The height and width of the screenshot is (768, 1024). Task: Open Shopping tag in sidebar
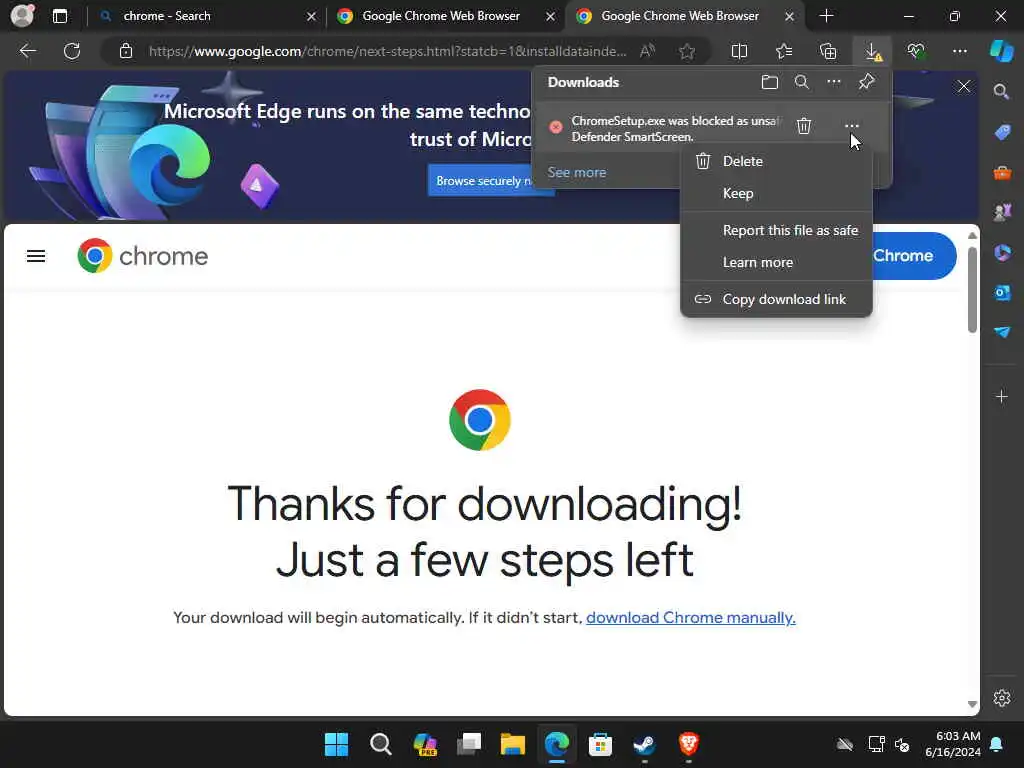coord(1002,133)
